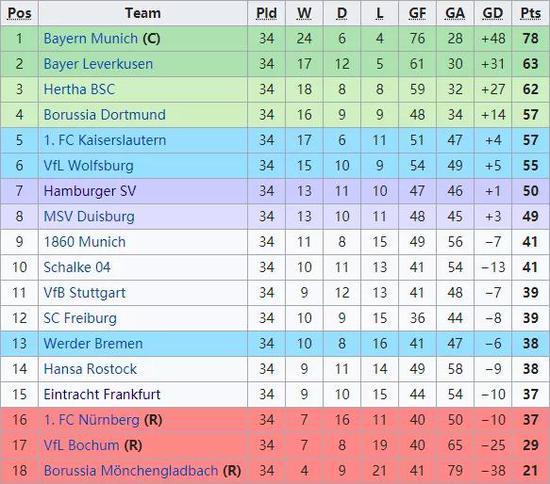Click the Pts column header abbreviation
Screen dimensions: 550x484
pyautogui.click(x=530, y=13)
